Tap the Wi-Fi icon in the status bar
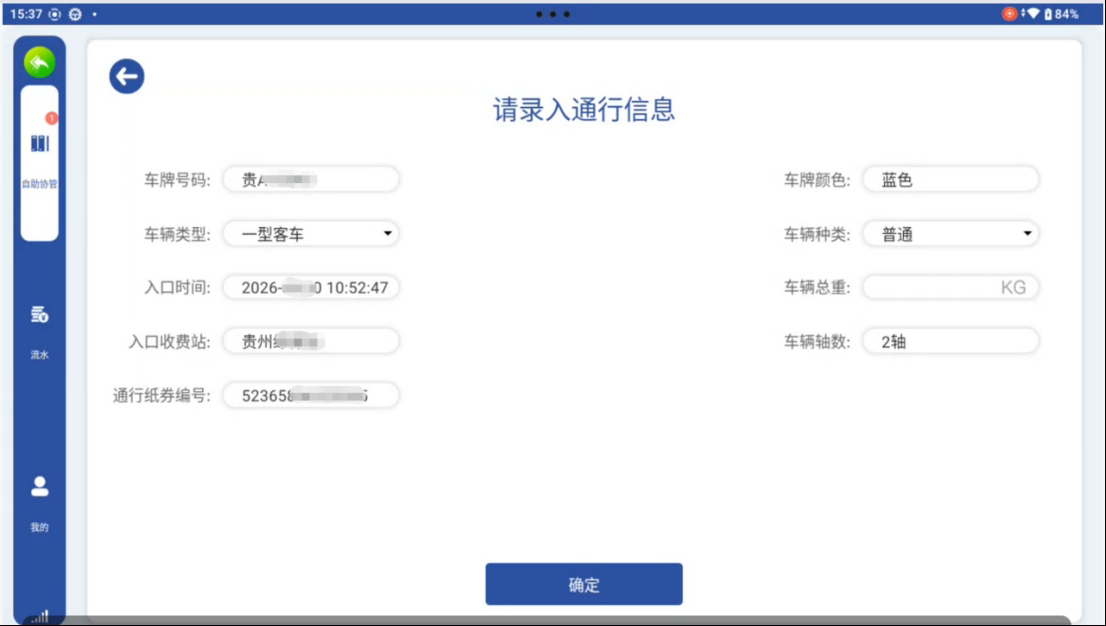 1033,13
